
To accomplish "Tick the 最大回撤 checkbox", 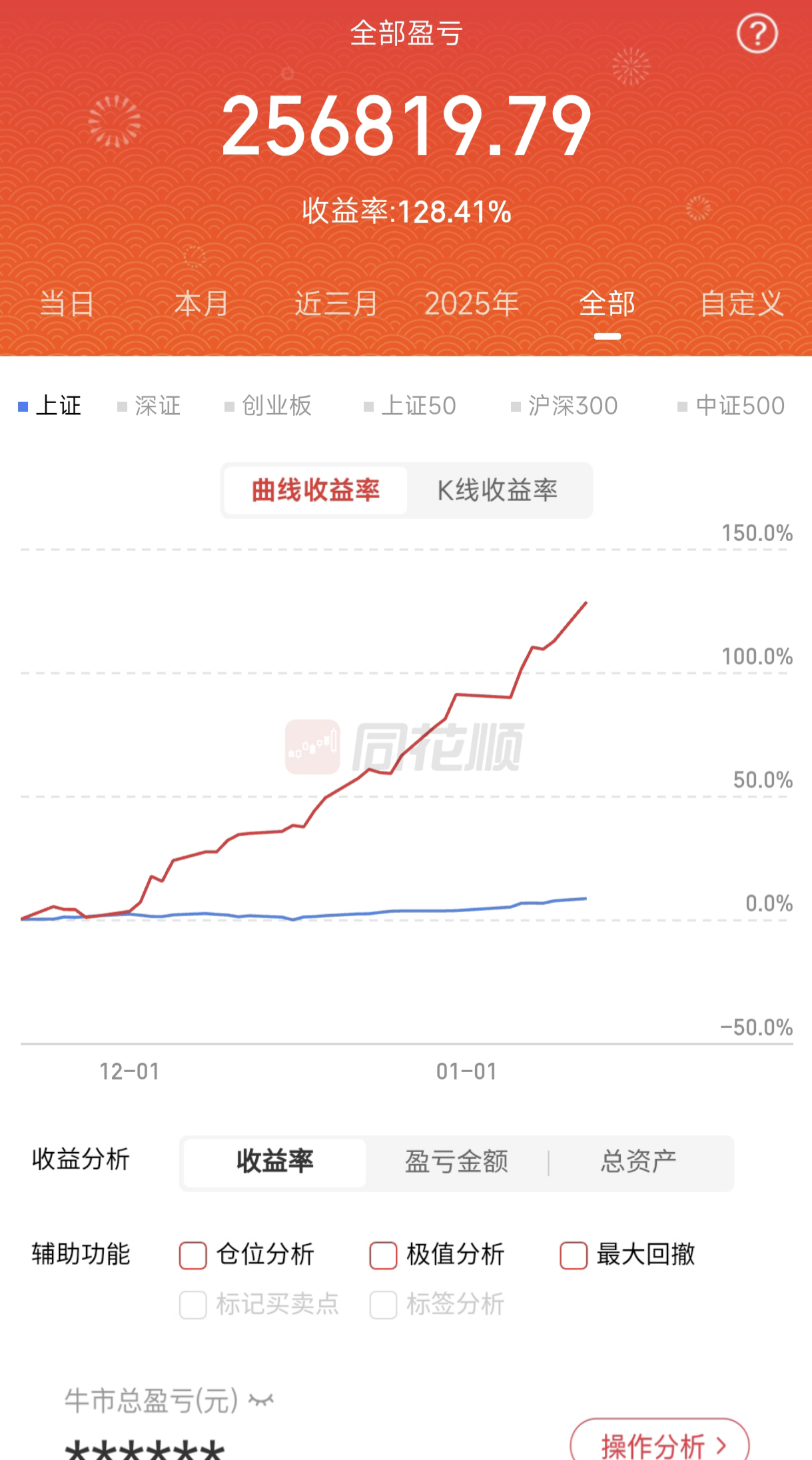I will pyautogui.click(x=574, y=1255).
